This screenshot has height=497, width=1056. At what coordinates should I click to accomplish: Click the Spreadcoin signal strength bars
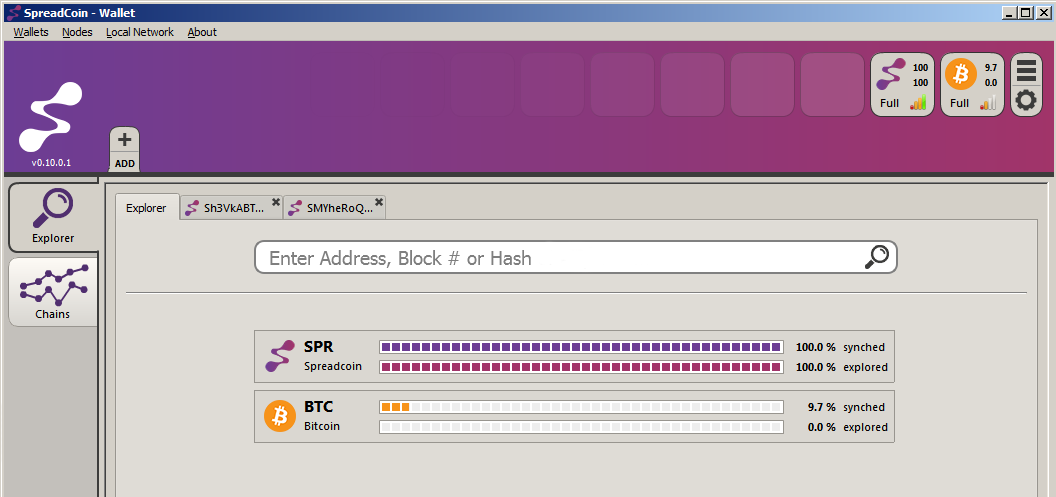click(918, 103)
